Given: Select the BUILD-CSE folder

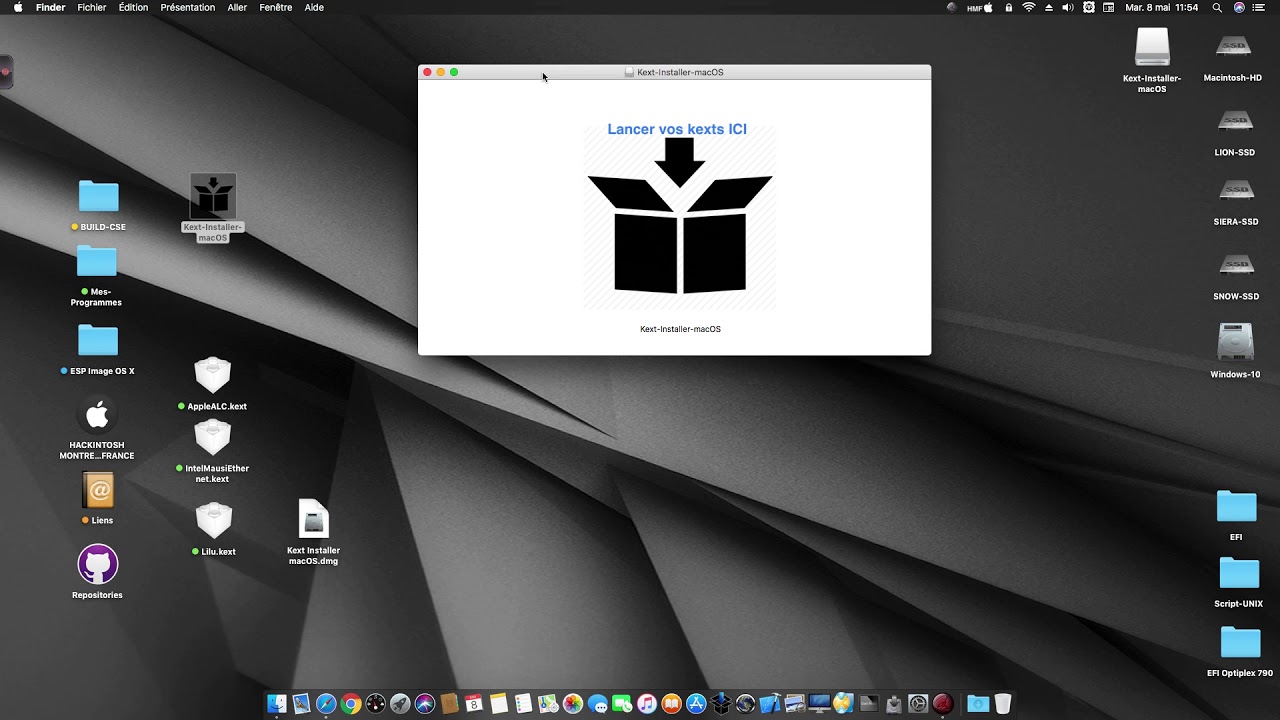Looking at the screenshot, I should (98, 196).
